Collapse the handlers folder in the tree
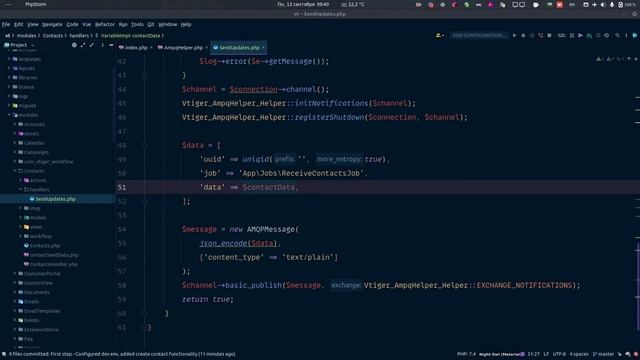 tap(20, 189)
